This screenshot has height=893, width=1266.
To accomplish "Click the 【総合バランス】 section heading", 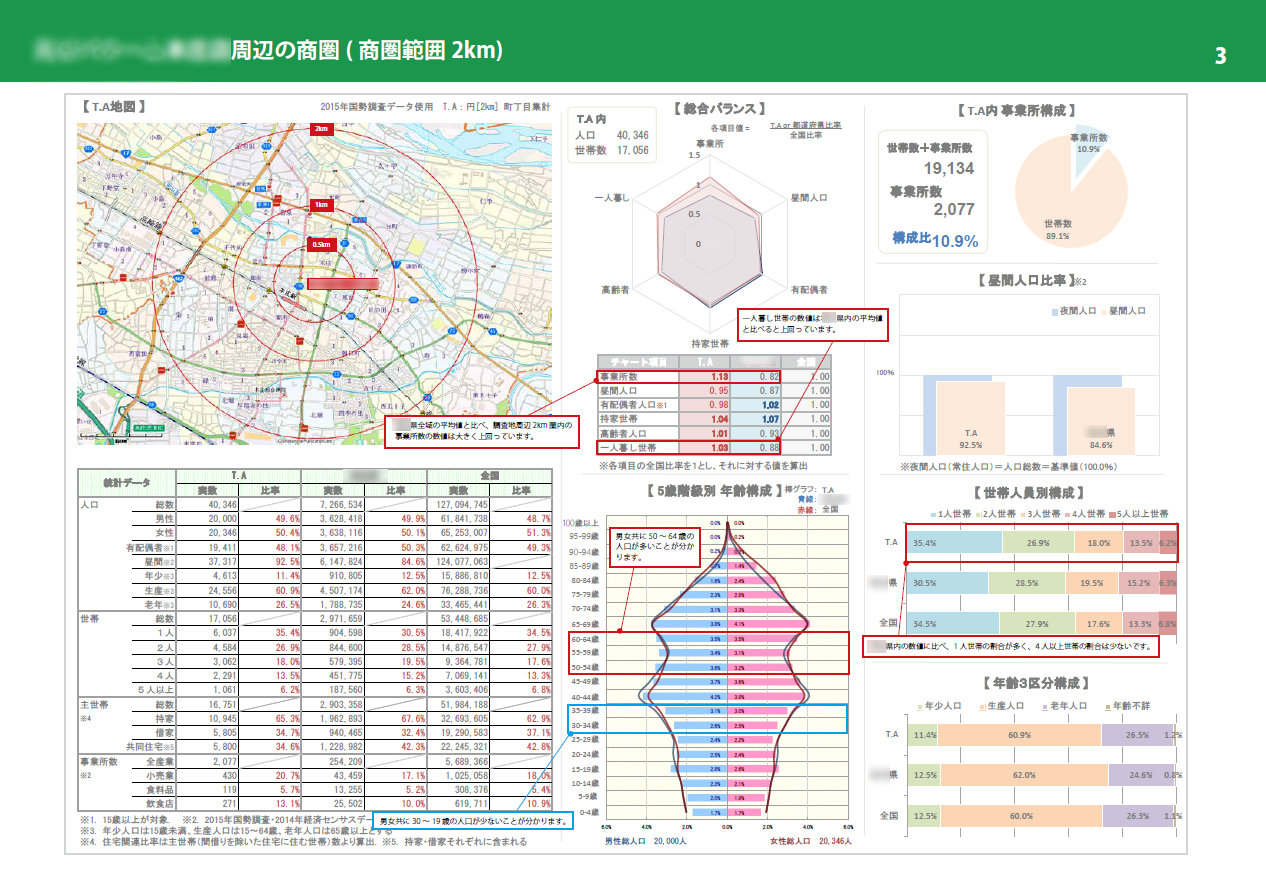I will (x=719, y=109).
